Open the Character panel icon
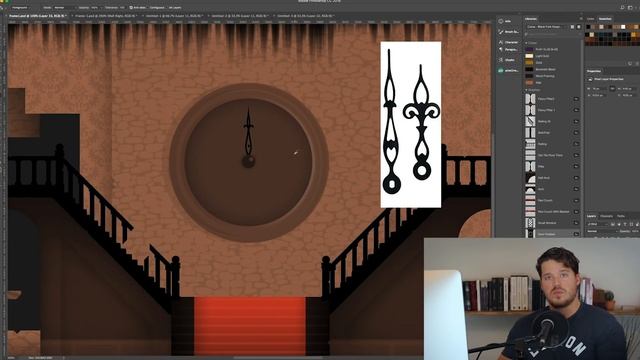Image resolution: width=640 pixels, height=360 pixels. click(x=501, y=42)
